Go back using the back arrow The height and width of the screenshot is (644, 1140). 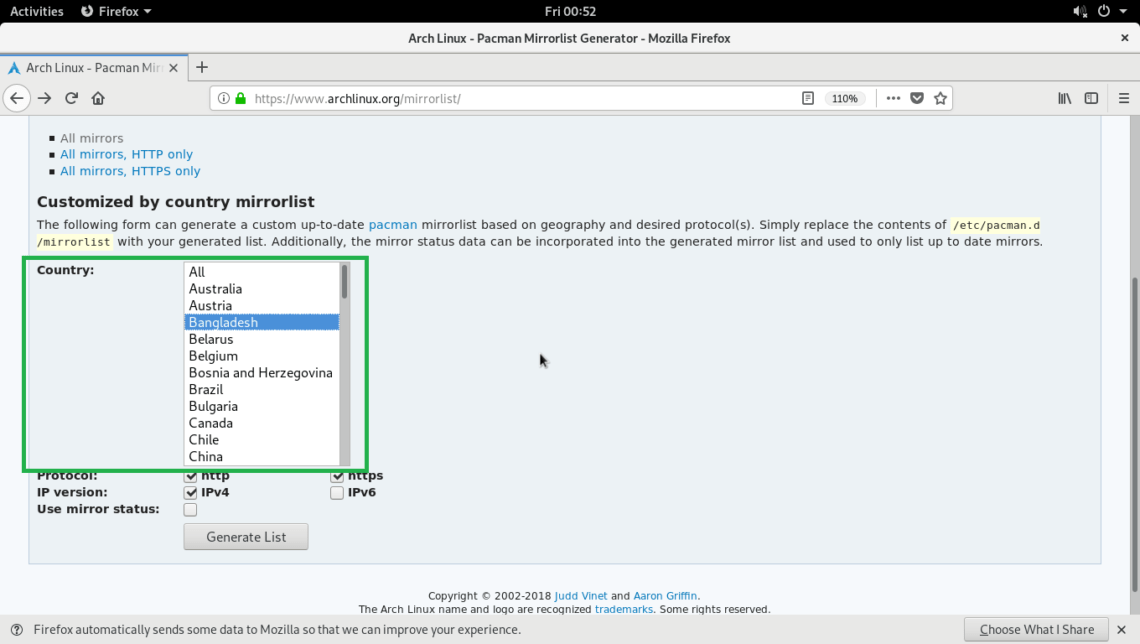pyautogui.click(x=17, y=98)
